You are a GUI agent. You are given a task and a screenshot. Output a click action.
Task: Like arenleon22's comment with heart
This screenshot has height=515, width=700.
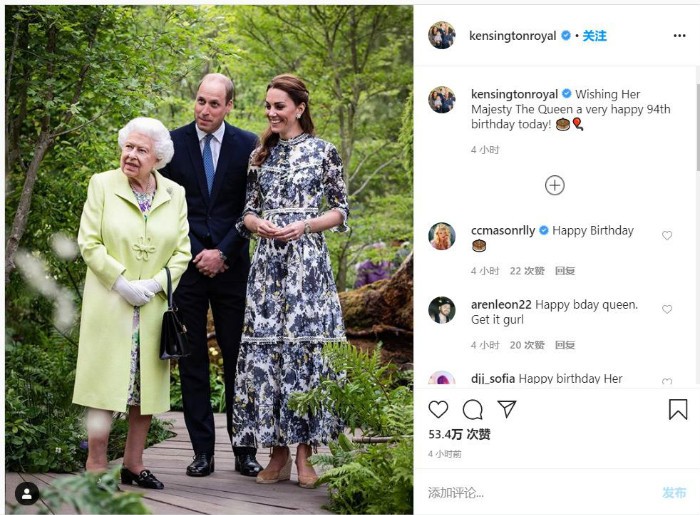667,310
